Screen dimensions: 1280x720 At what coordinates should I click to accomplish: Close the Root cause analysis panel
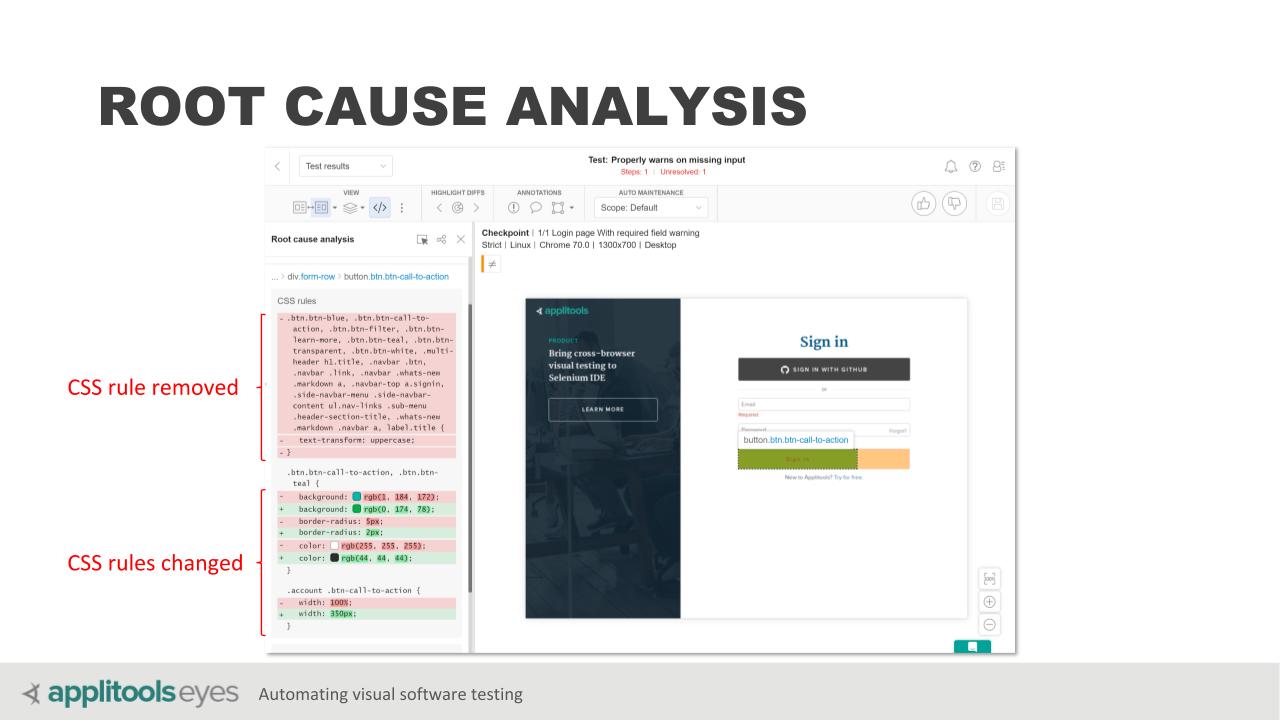pyautogui.click(x=460, y=240)
